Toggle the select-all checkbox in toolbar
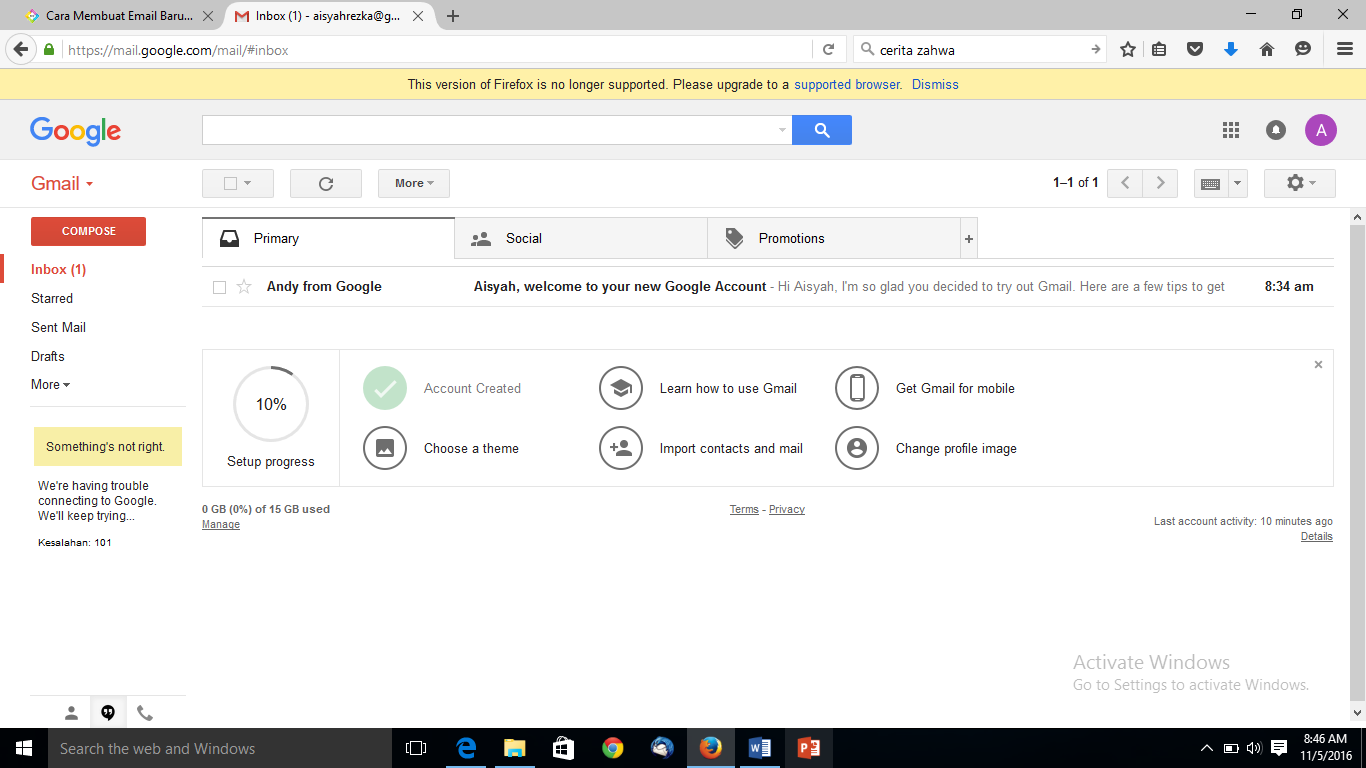1366x768 pixels. click(230, 184)
